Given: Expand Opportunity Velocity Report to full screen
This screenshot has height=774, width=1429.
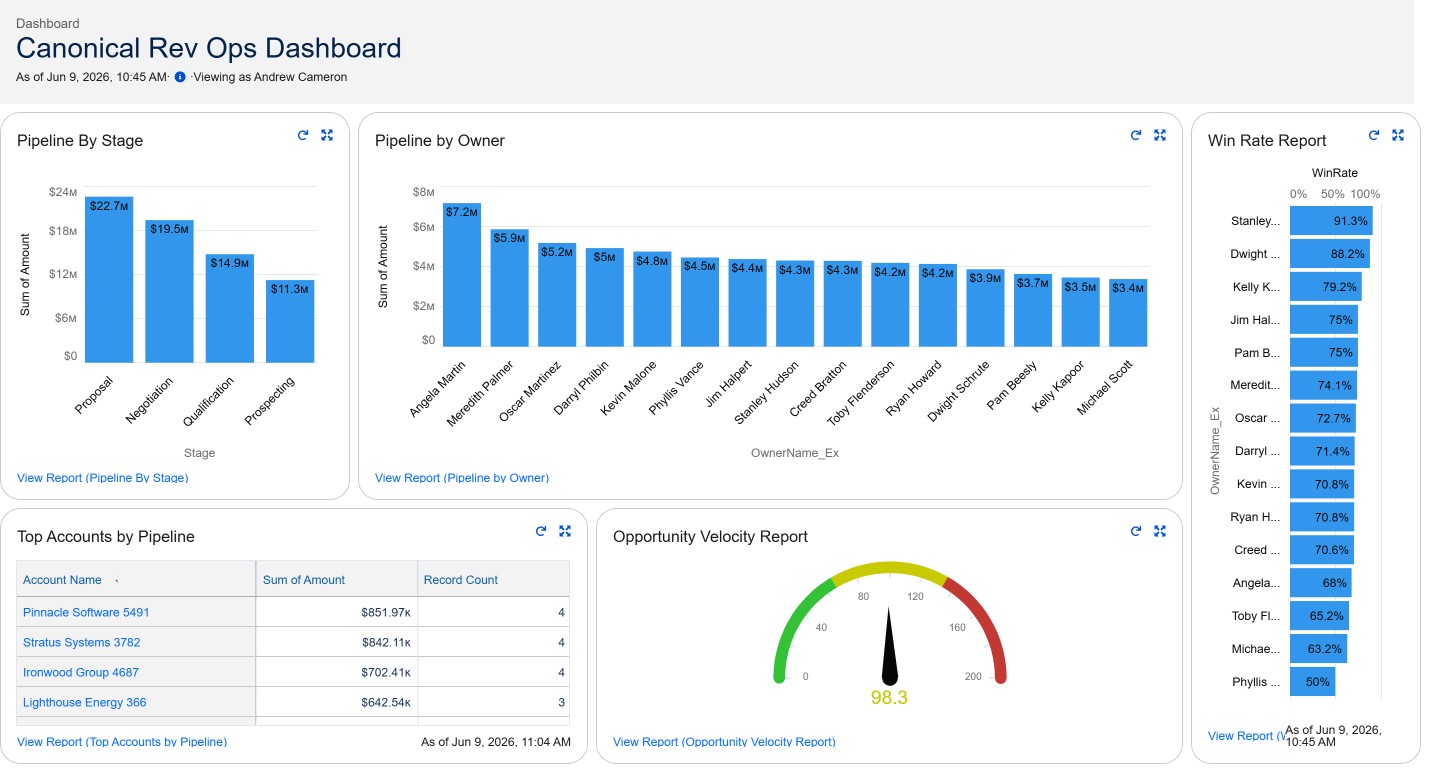Looking at the screenshot, I should 1160,531.
